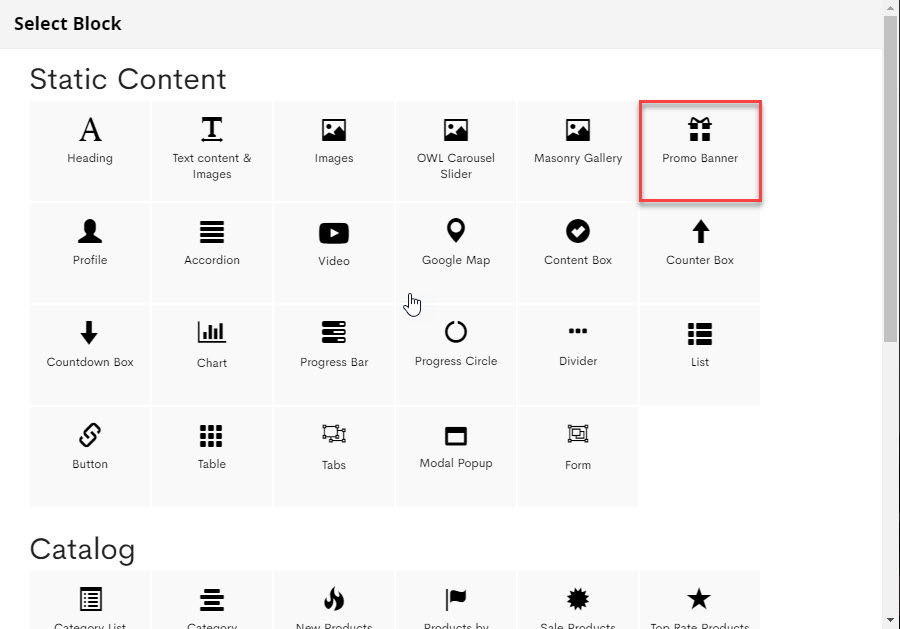Image resolution: width=900 pixels, height=629 pixels.
Task: Choose the Modal Popup block
Action: click(456, 457)
